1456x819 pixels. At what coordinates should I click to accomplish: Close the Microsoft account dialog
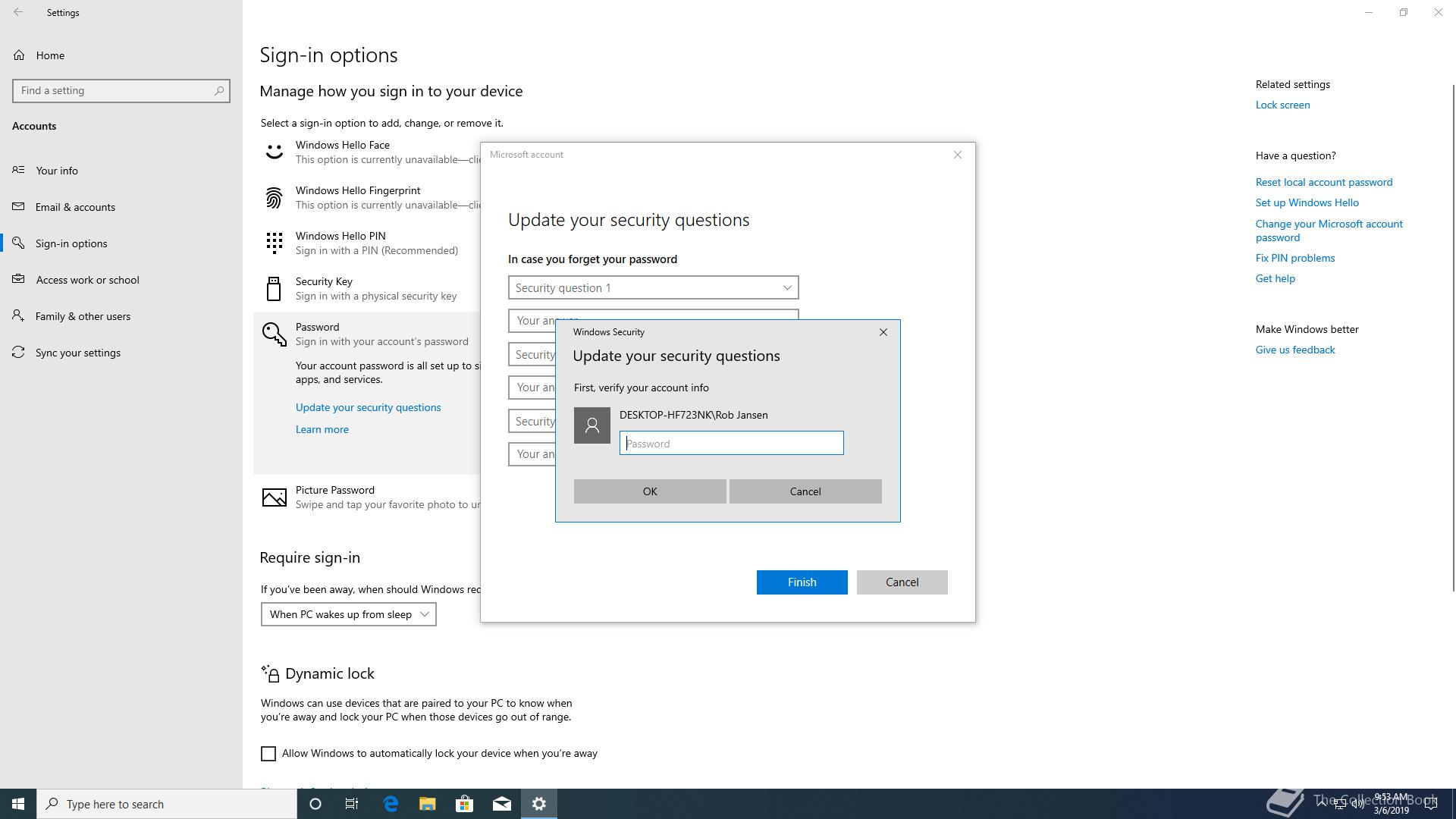coord(957,155)
